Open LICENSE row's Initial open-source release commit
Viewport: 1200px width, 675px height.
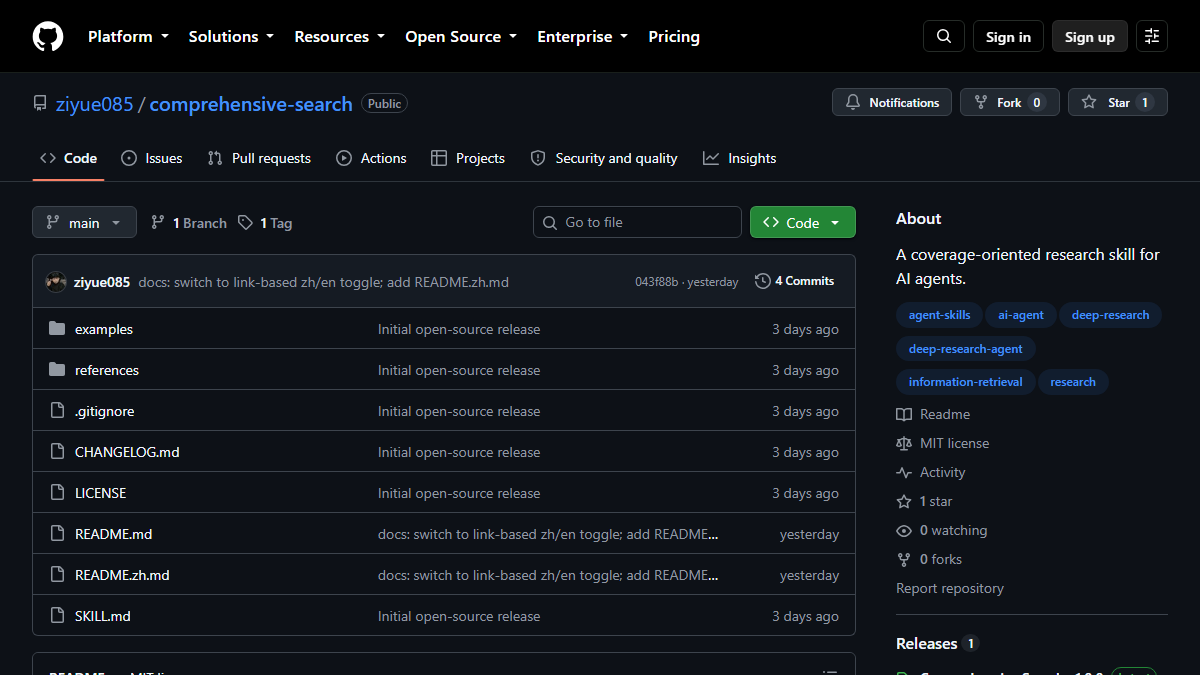(x=459, y=493)
